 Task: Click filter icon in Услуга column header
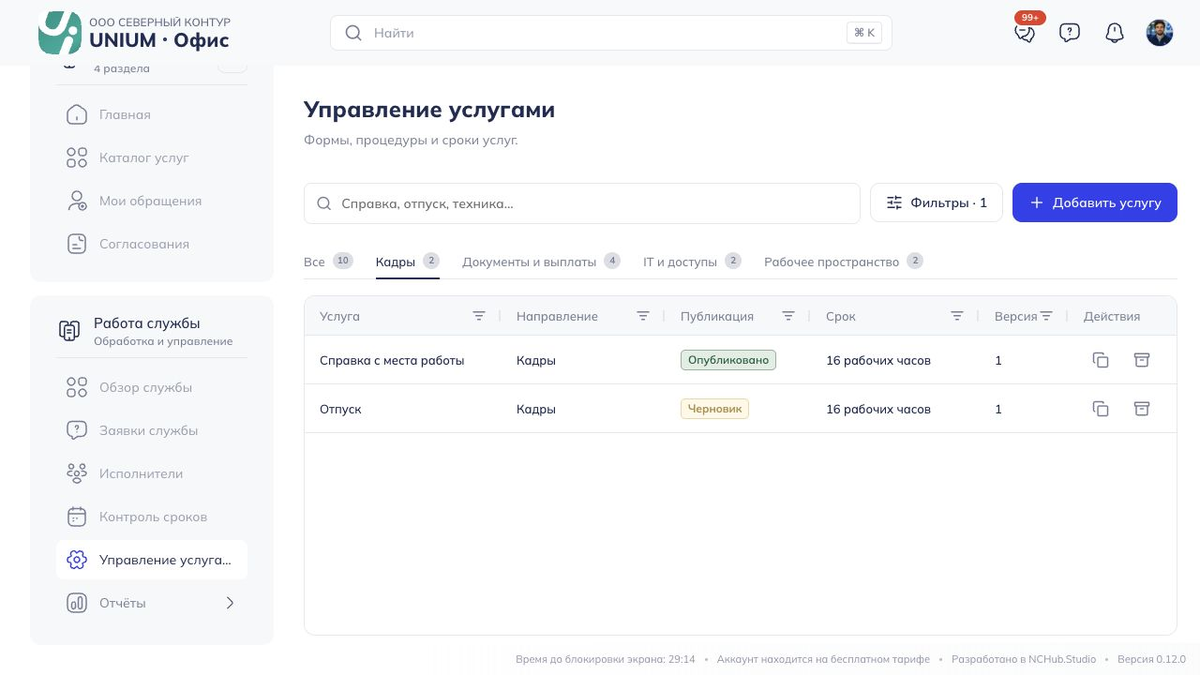tap(479, 316)
